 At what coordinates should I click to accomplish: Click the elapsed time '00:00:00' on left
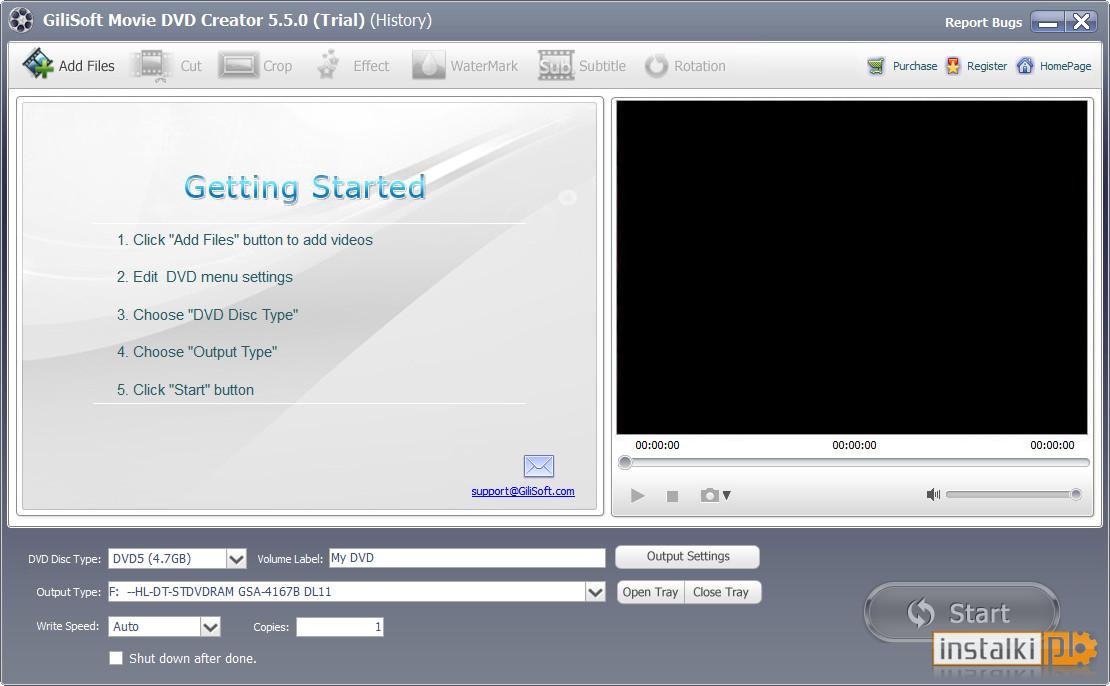pos(657,445)
